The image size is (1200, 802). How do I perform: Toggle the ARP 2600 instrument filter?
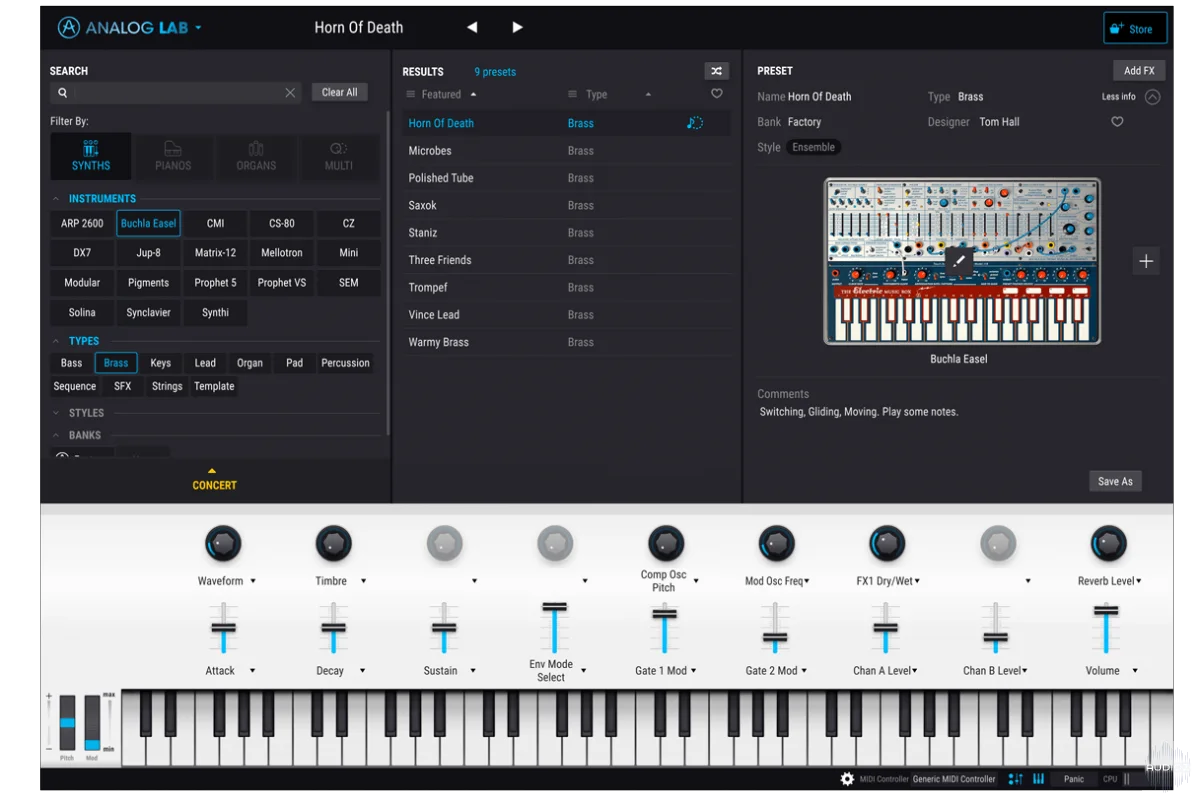tap(82, 223)
